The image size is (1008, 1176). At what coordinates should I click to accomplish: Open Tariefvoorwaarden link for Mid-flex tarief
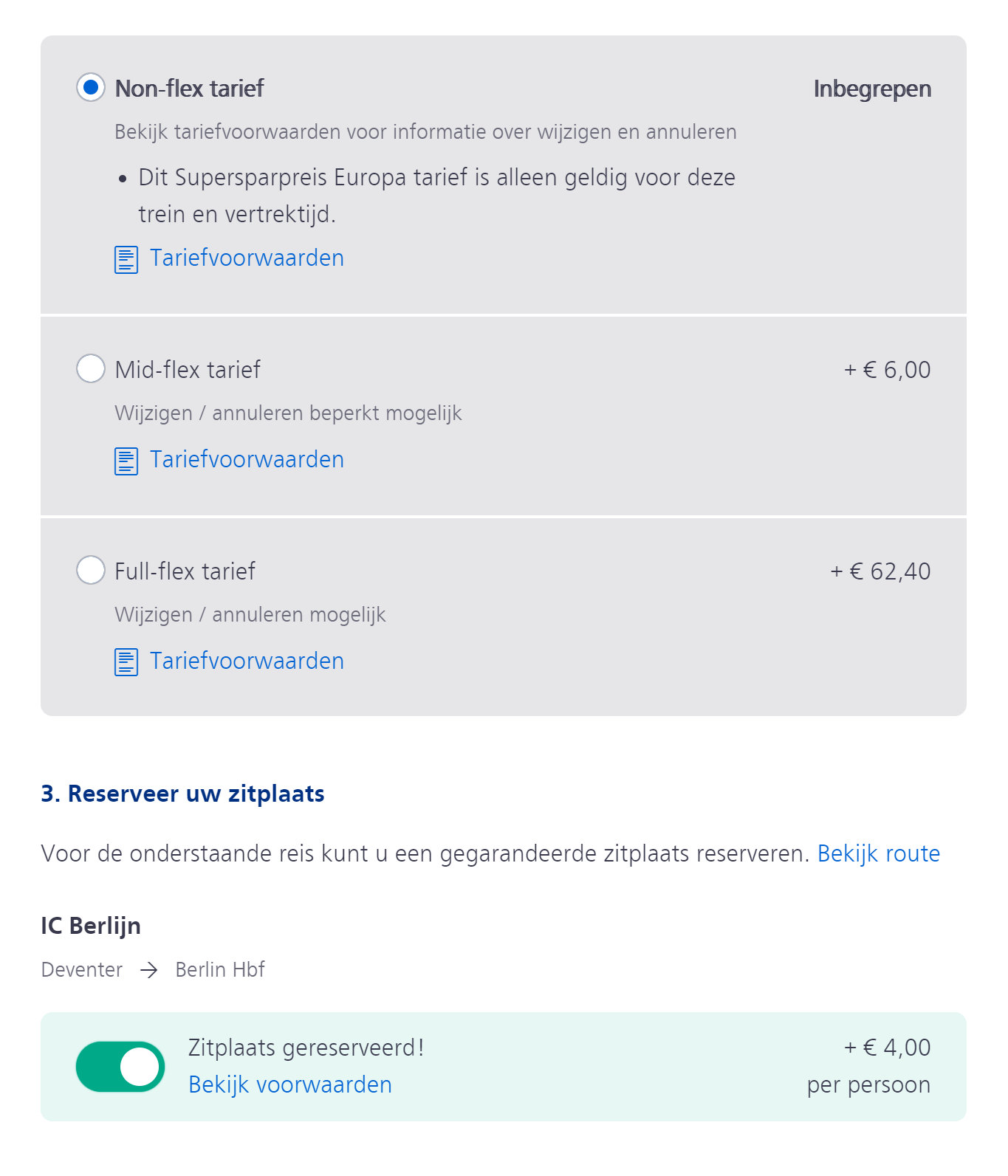[x=247, y=459]
